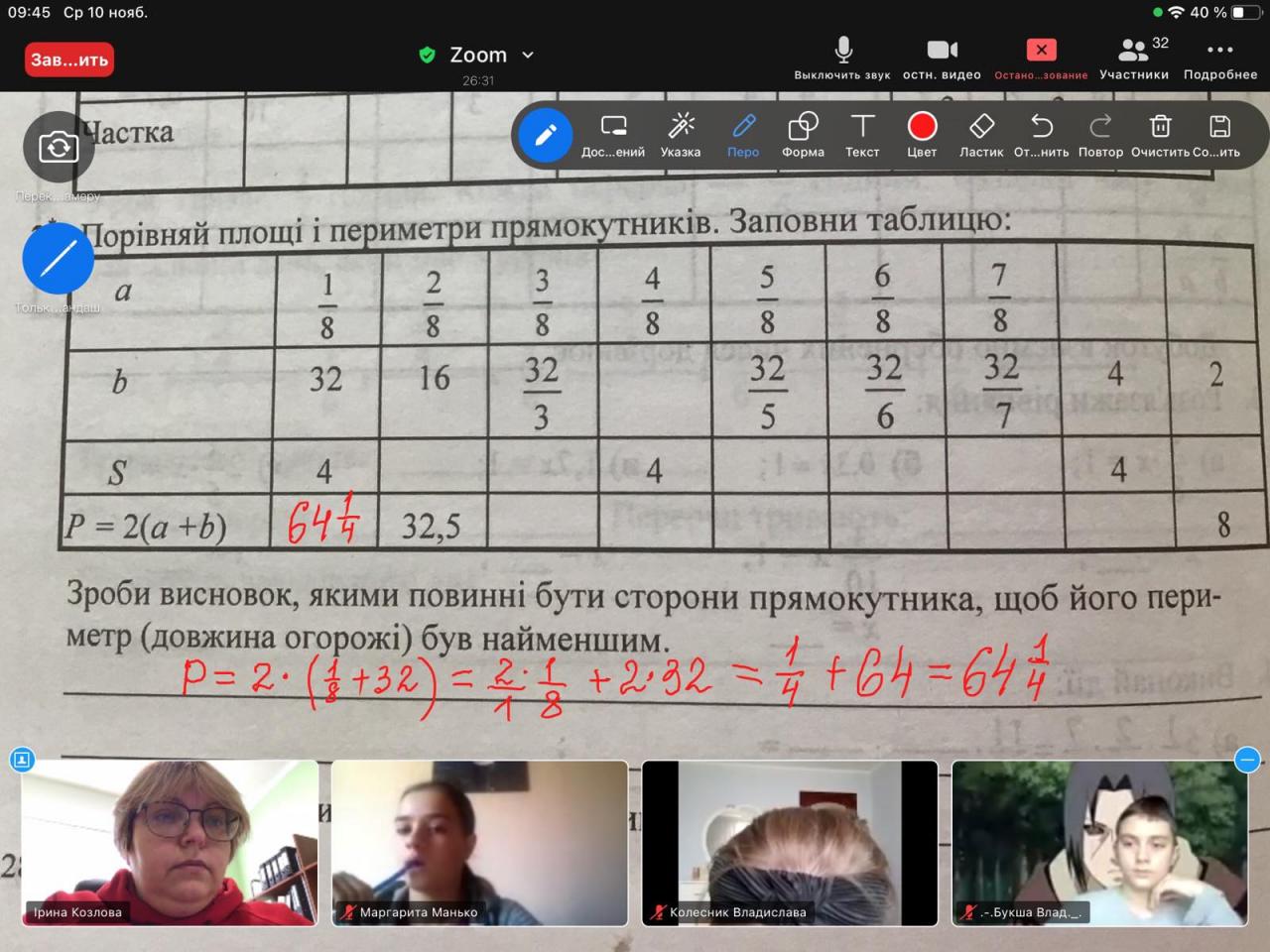Clear annotations with the trash icon

coord(1160,133)
